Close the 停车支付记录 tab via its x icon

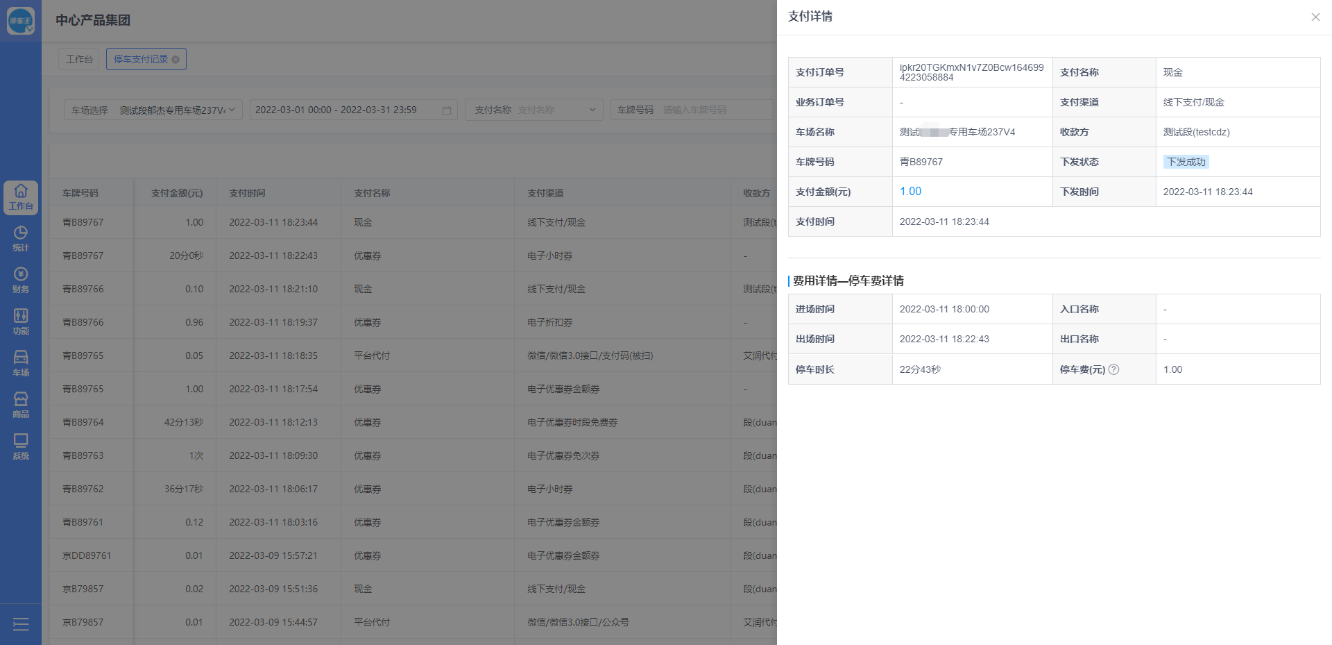[x=176, y=60]
